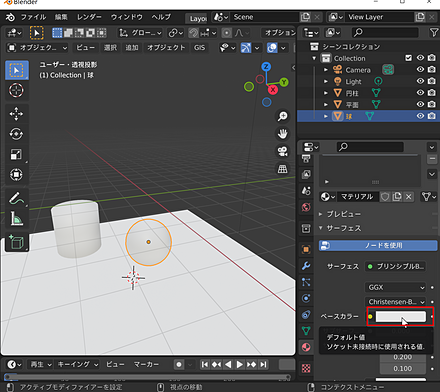Image resolution: width=440 pixels, height=392 pixels.
Task: Select the Measure tool
Action: (x=16, y=218)
